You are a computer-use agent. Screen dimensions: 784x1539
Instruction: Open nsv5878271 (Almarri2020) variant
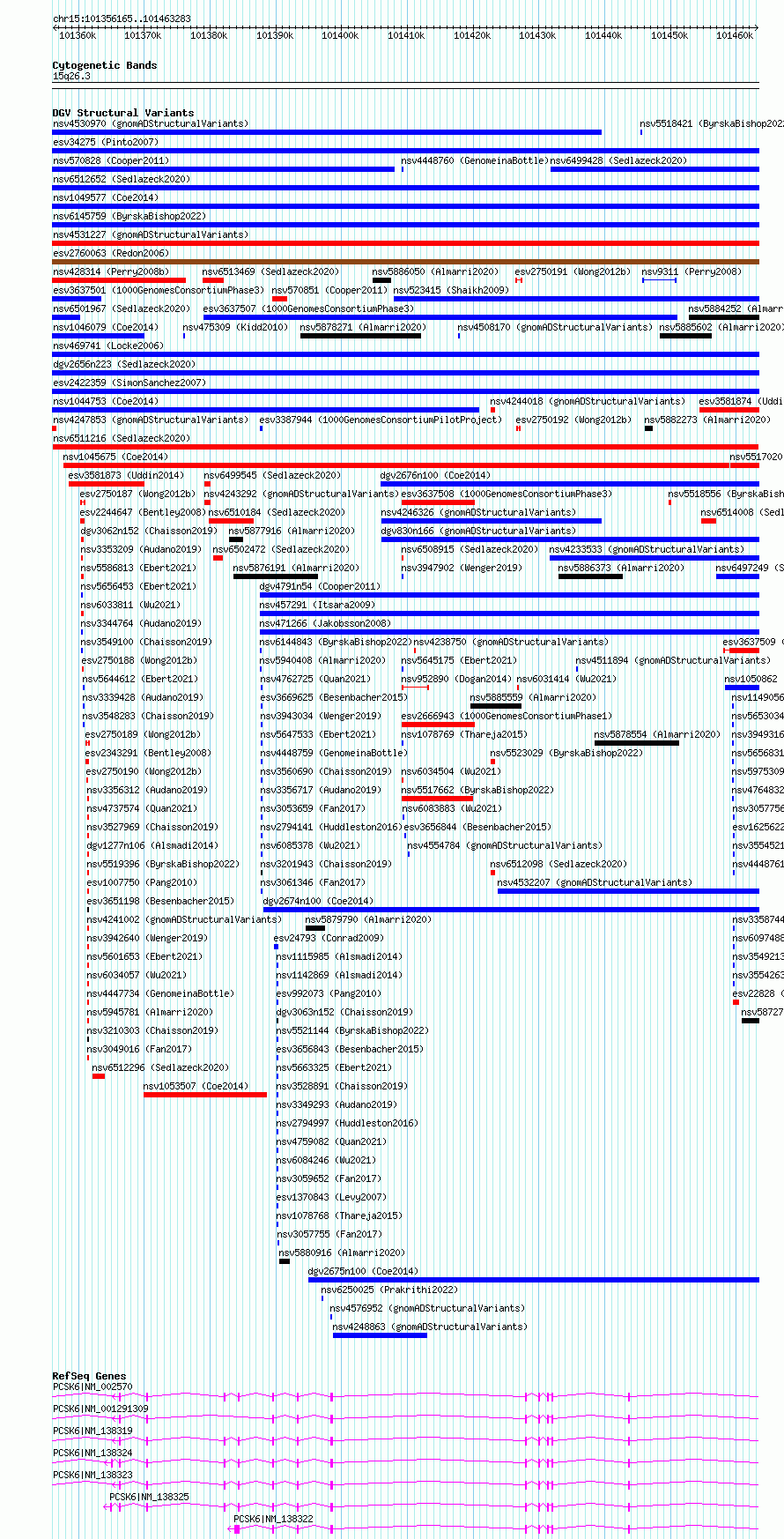(364, 327)
